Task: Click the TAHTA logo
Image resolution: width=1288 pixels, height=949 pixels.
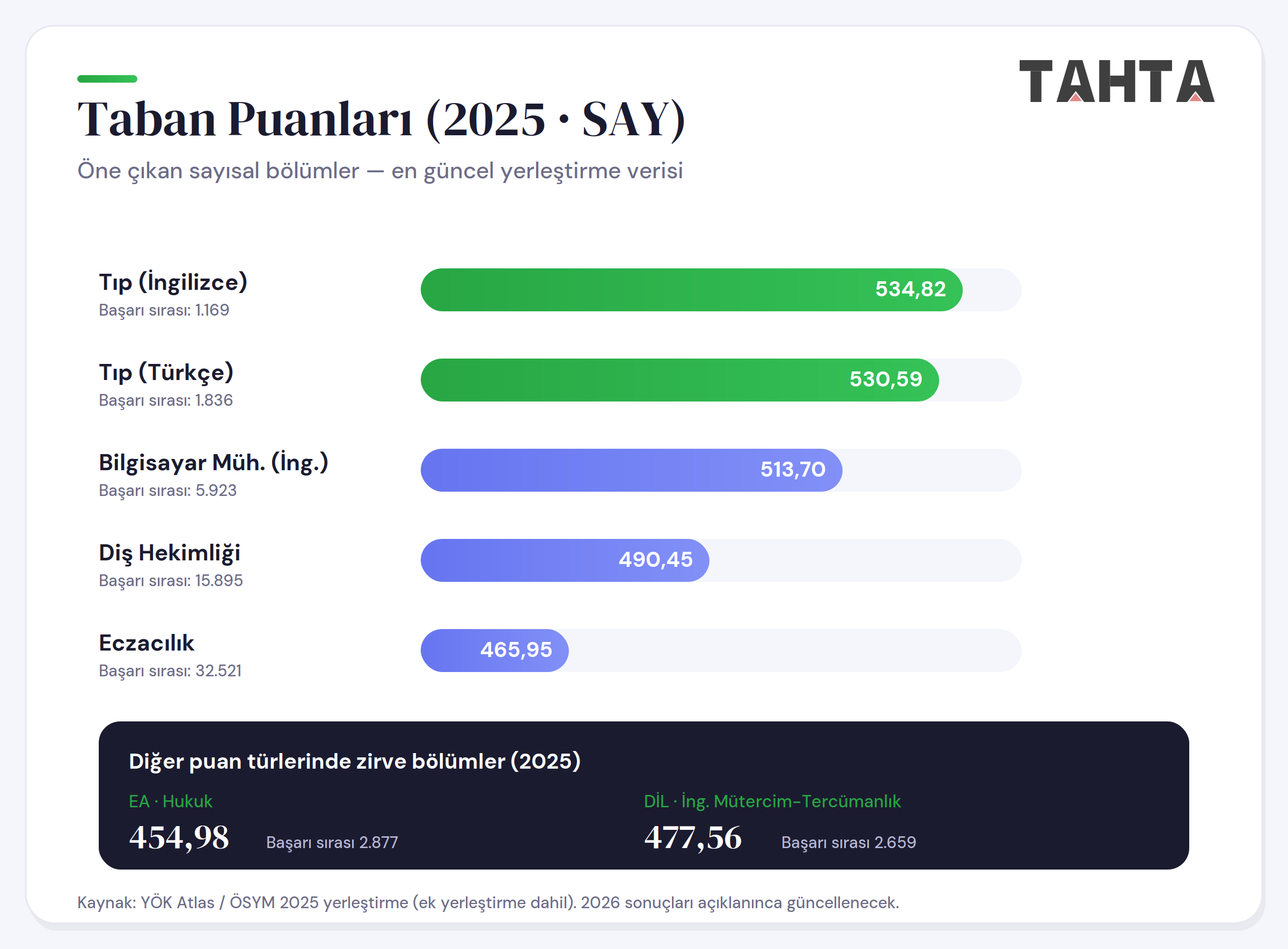Action: click(1116, 81)
